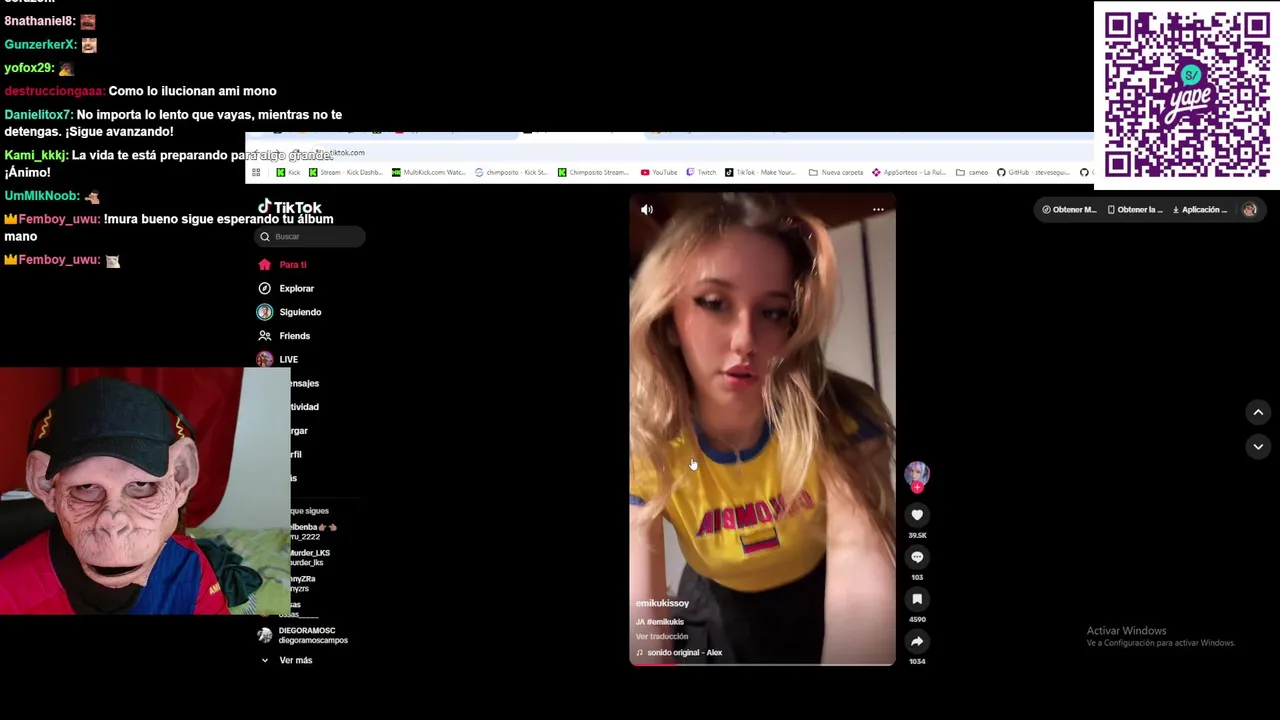
Task: Share the video with arrow icon
Action: (917, 641)
